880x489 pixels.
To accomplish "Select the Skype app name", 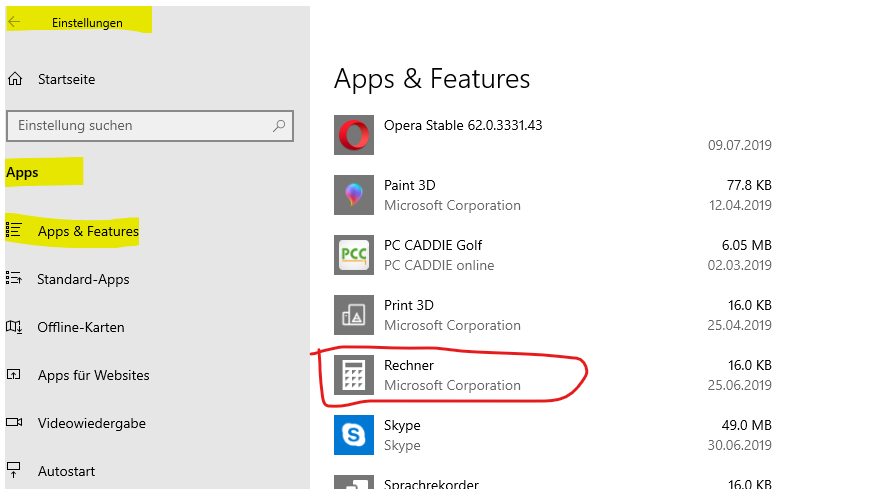I will [x=402, y=426].
